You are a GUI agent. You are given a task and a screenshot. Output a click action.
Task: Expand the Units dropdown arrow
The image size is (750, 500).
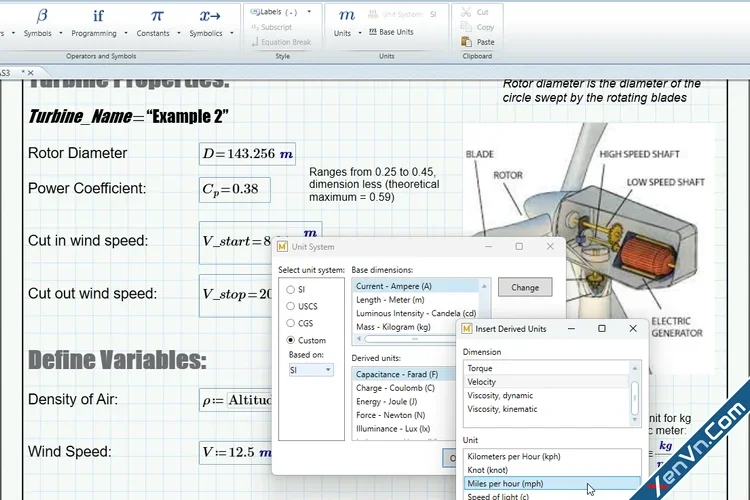[x=360, y=33]
